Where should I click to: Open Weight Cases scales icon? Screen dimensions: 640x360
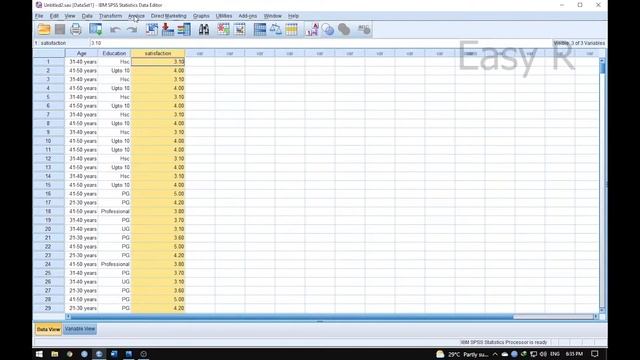click(x=276, y=29)
